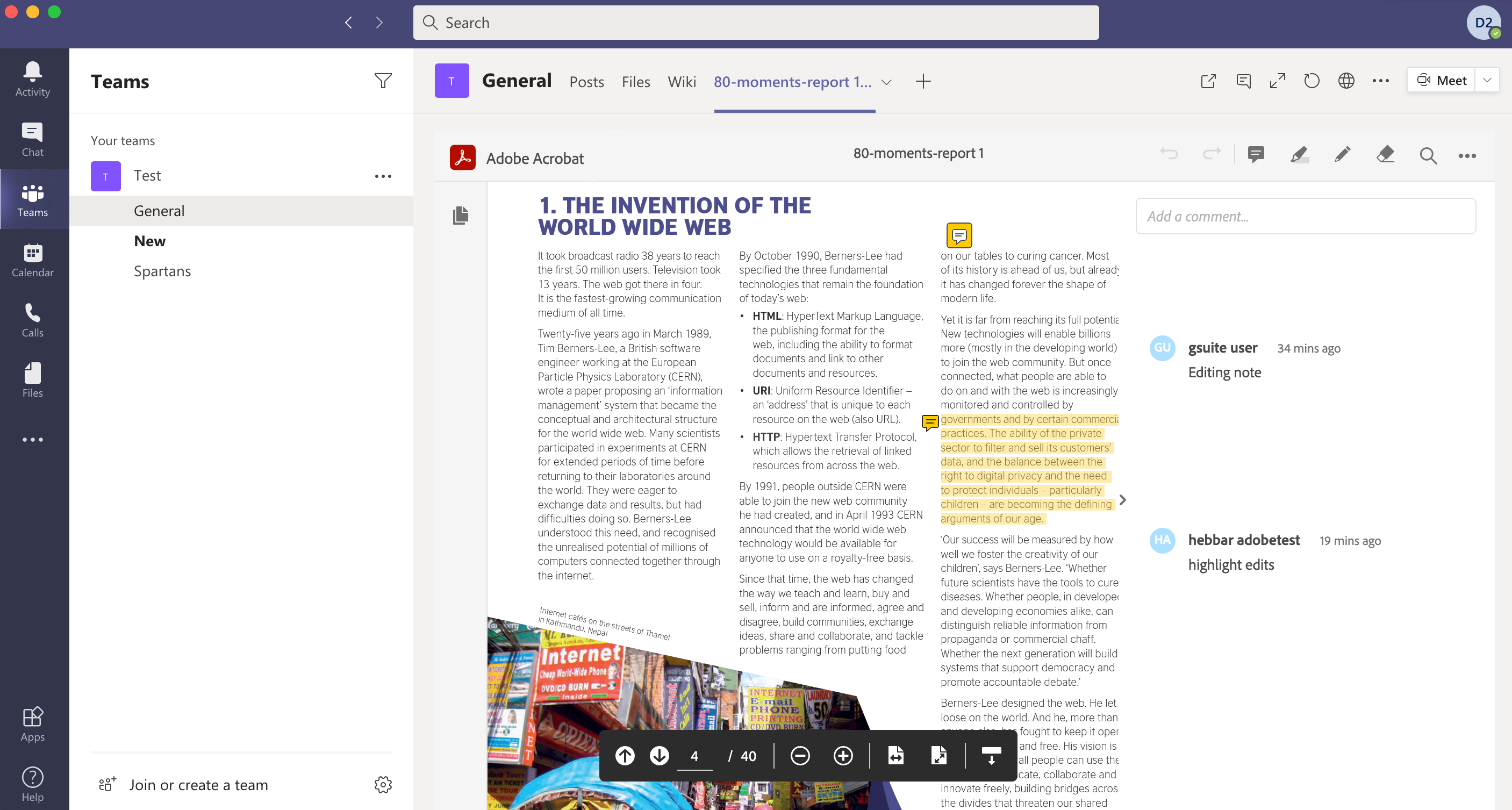Click the Teams search box

755,22
